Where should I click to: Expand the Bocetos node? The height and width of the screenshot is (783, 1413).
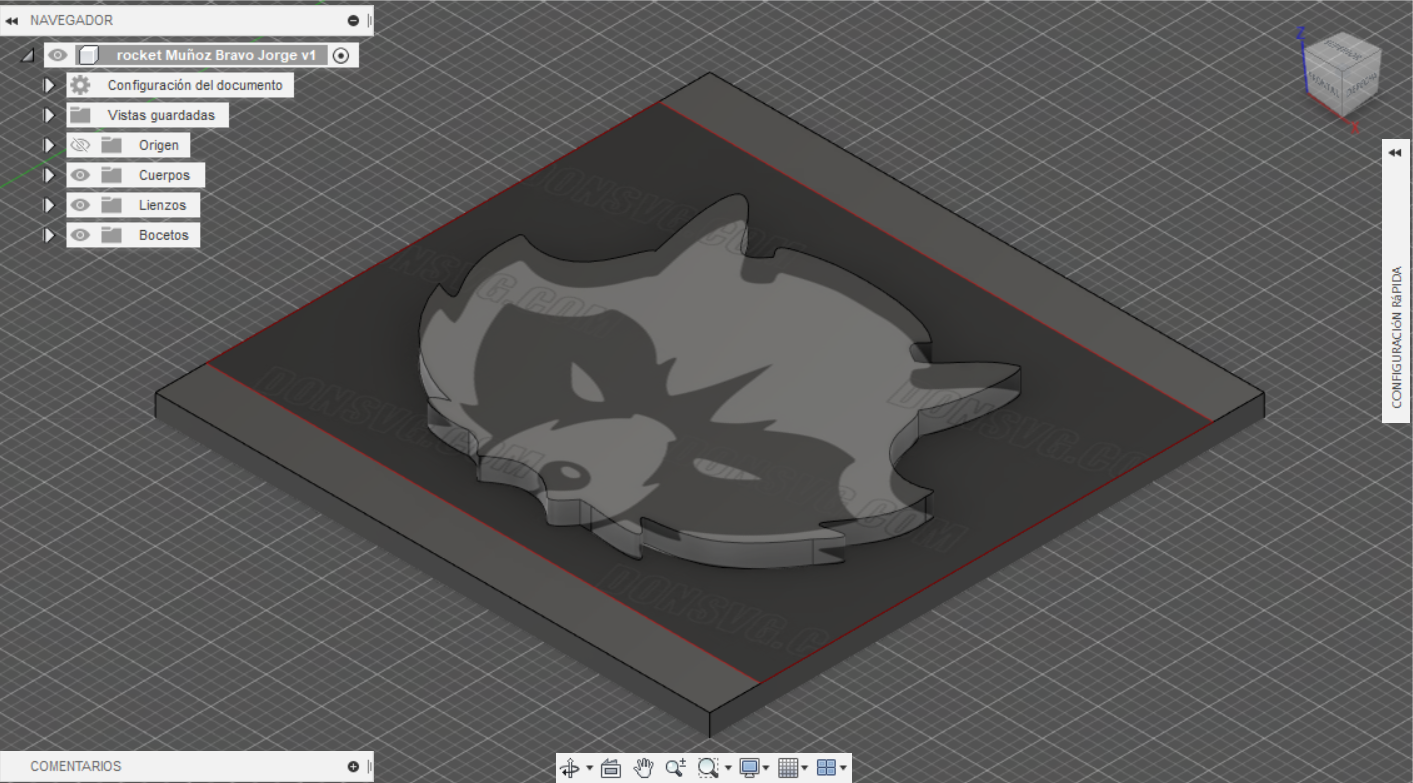[49, 235]
